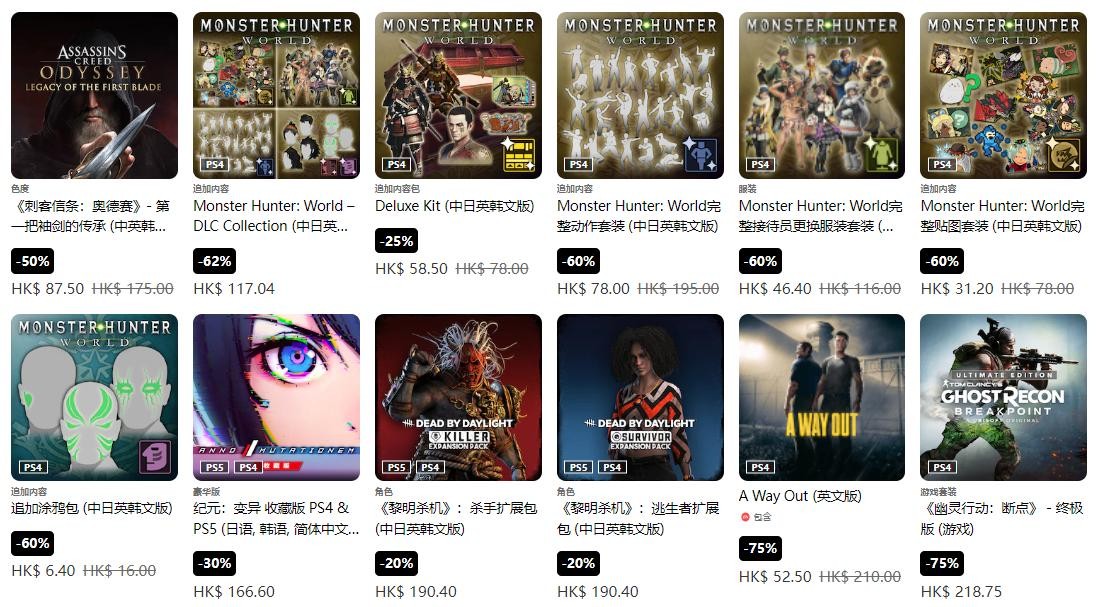Click the PS5 badge on the ANNO Mutationem cover
Image resolution: width=1097 pixels, height=607 pixels.
tap(215, 467)
